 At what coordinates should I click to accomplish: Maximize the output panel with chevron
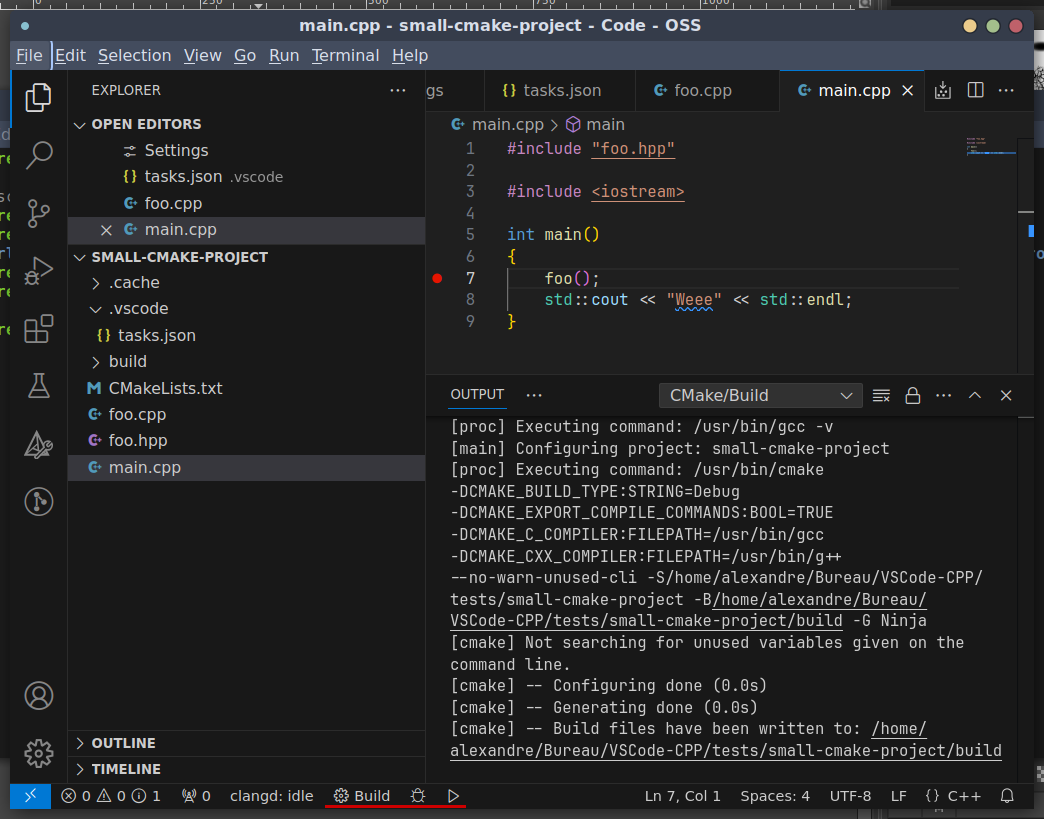[x=975, y=395]
